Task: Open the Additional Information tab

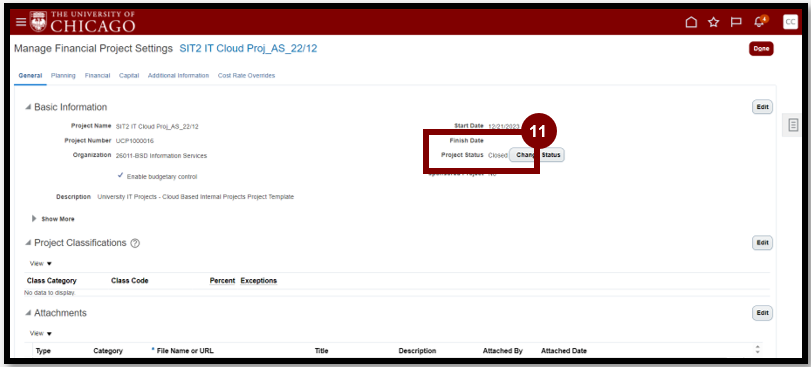Action: 178,75
